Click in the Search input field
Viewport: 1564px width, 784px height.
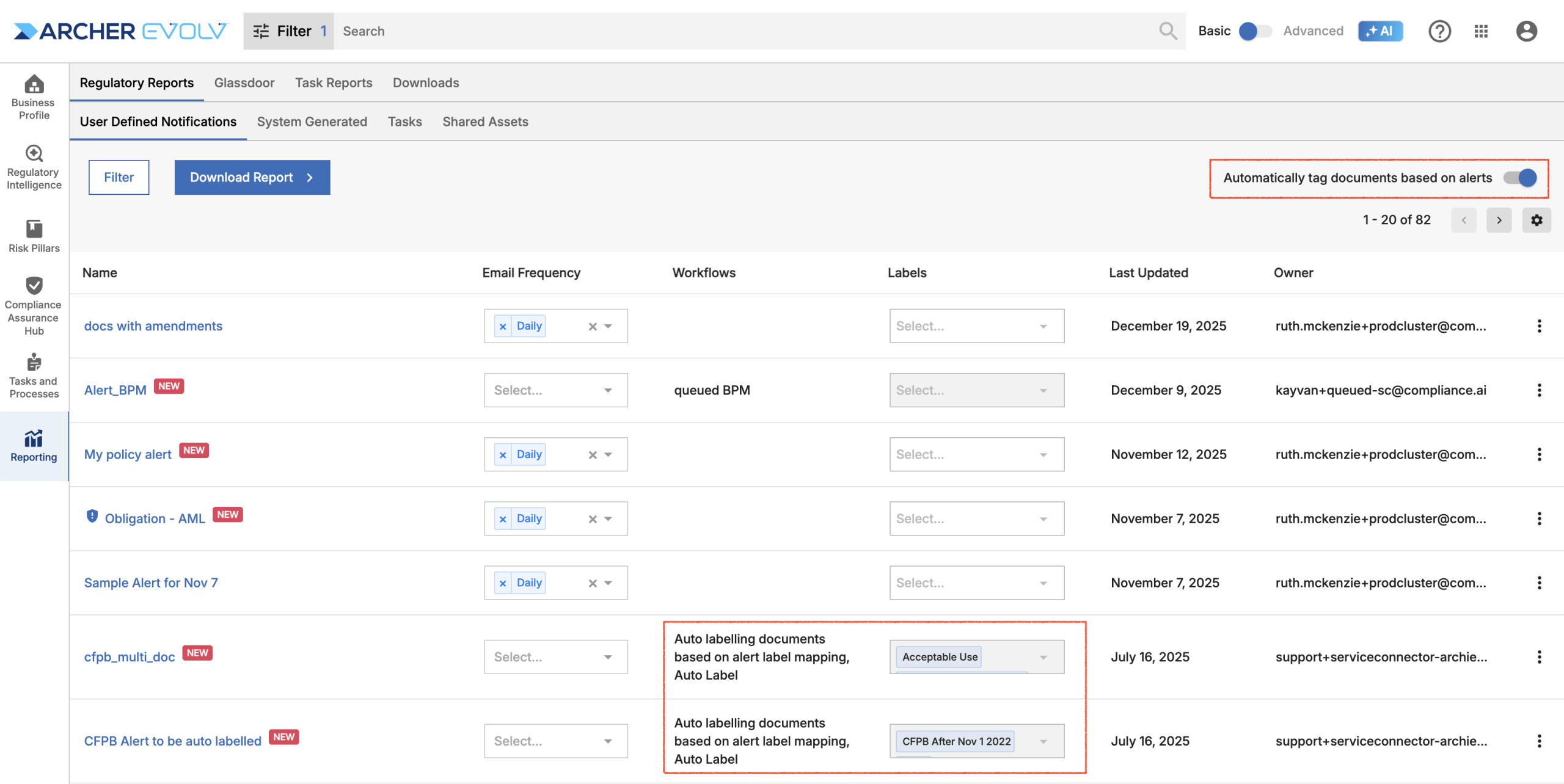(x=733, y=31)
